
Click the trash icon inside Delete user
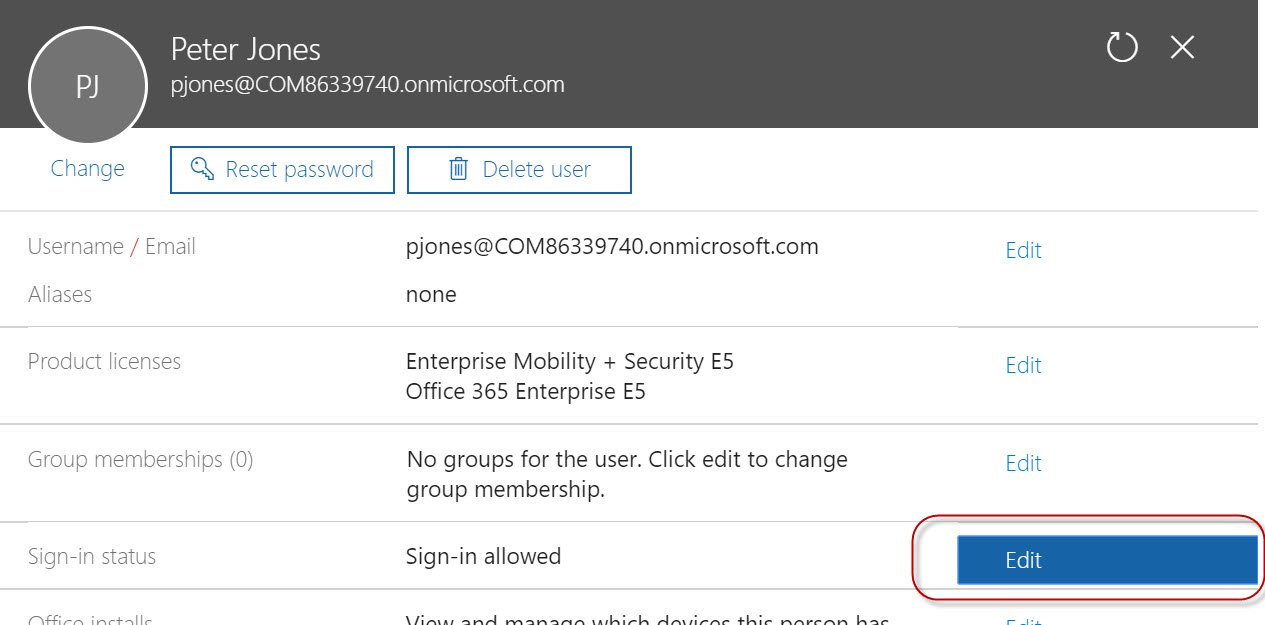(x=459, y=169)
